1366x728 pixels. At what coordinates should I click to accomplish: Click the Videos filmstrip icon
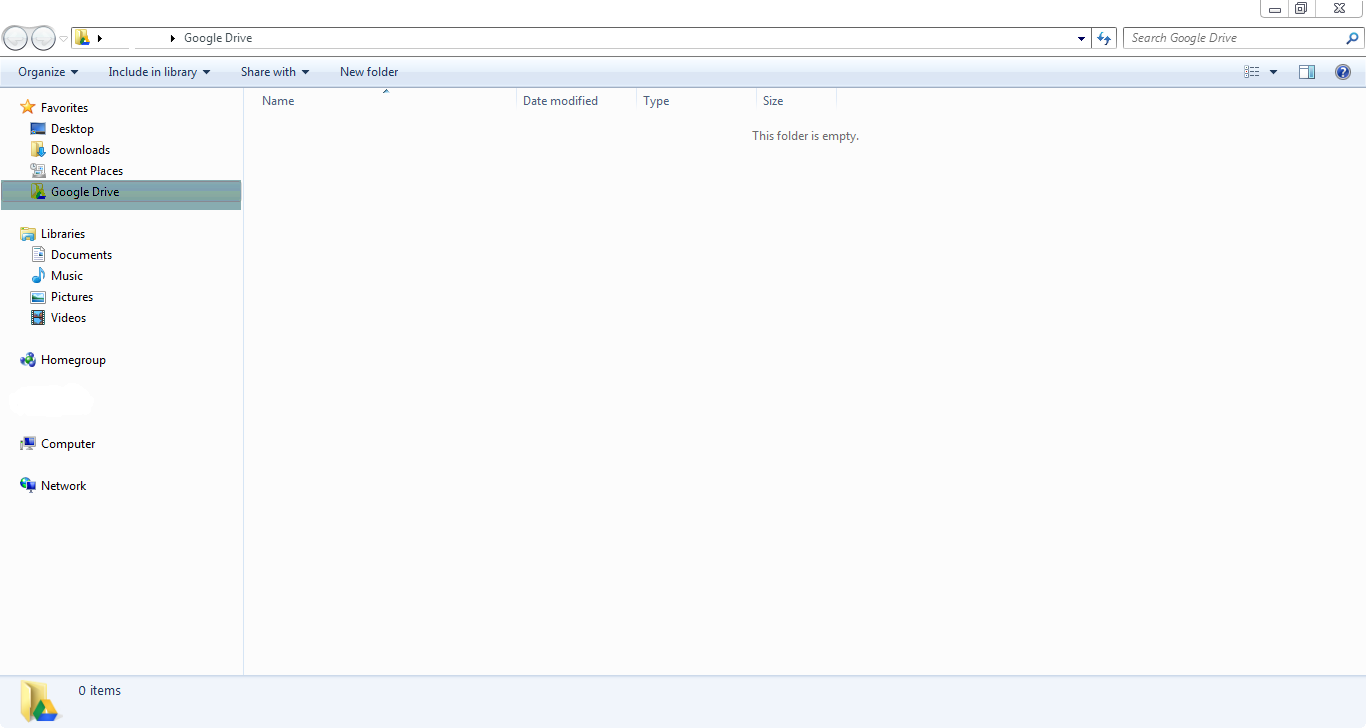38,318
